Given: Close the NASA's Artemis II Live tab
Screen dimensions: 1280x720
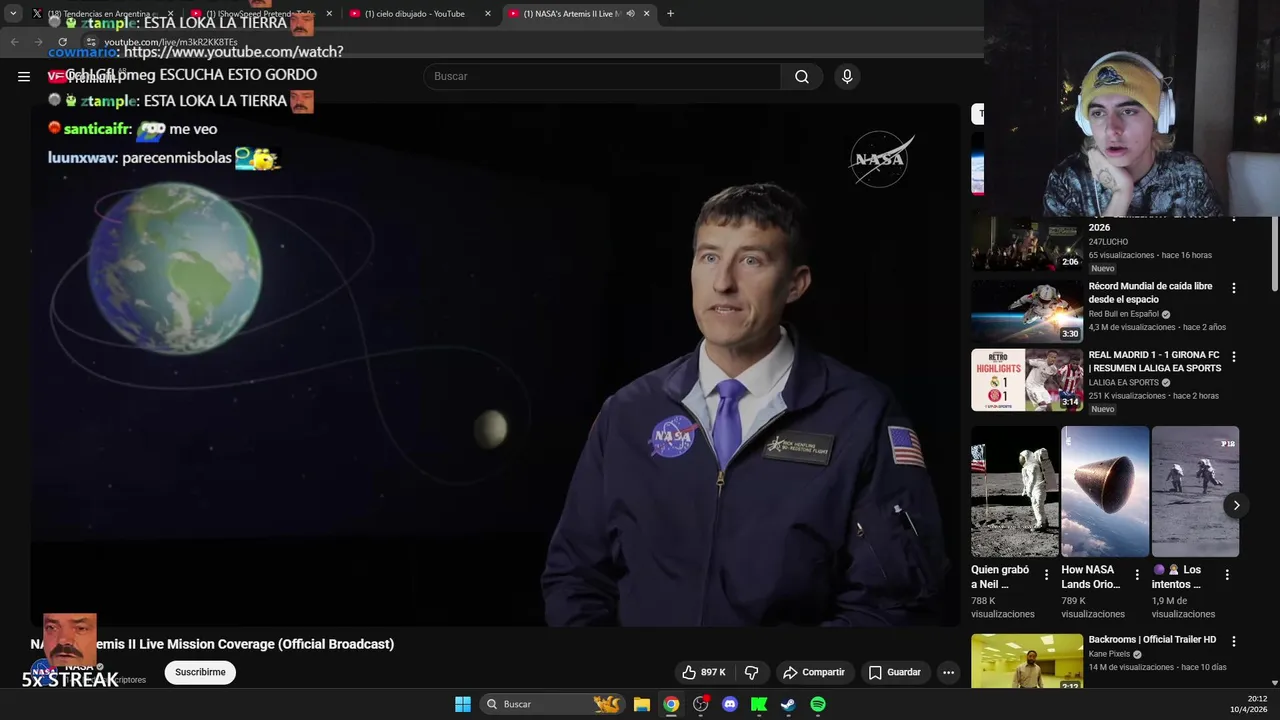Looking at the screenshot, I should coord(646,13).
